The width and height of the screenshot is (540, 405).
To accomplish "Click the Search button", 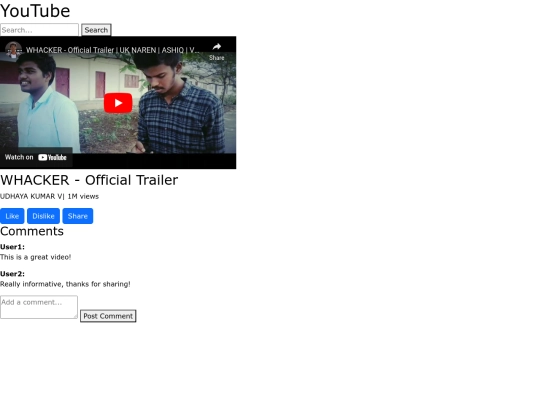I will point(96,30).
